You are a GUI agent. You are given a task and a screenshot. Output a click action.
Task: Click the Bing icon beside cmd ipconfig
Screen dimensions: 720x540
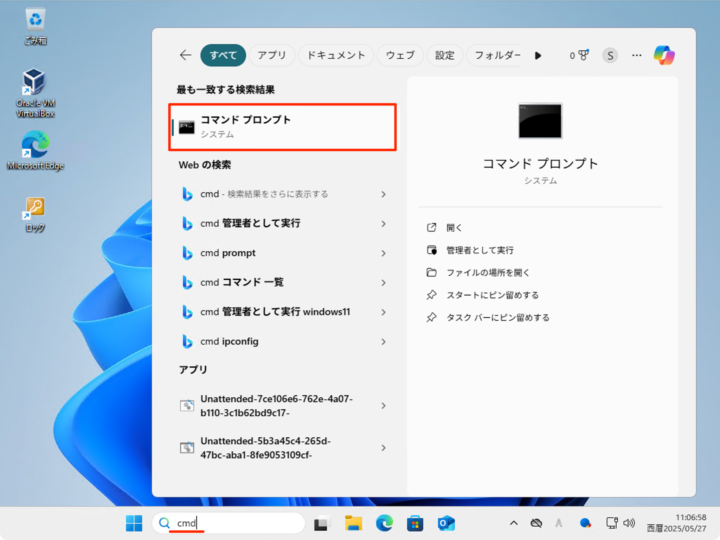(187, 342)
